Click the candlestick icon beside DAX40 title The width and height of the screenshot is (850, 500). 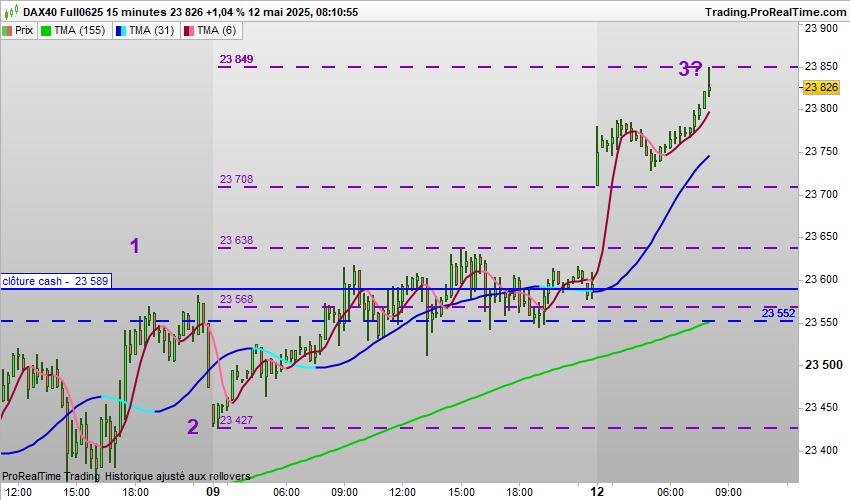click(x=11, y=10)
